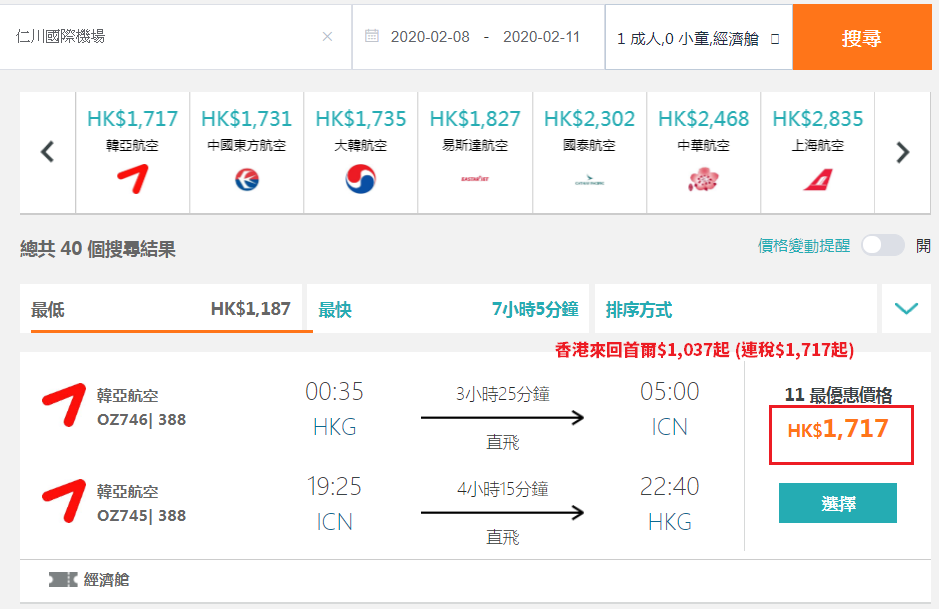
Task: Click the return date 2020-02-11
Action: click(x=541, y=37)
